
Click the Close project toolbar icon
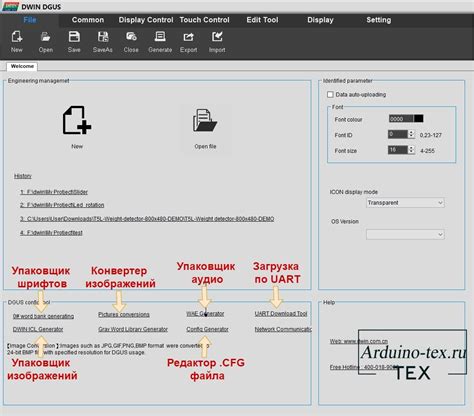pyautogui.click(x=131, y=37)
